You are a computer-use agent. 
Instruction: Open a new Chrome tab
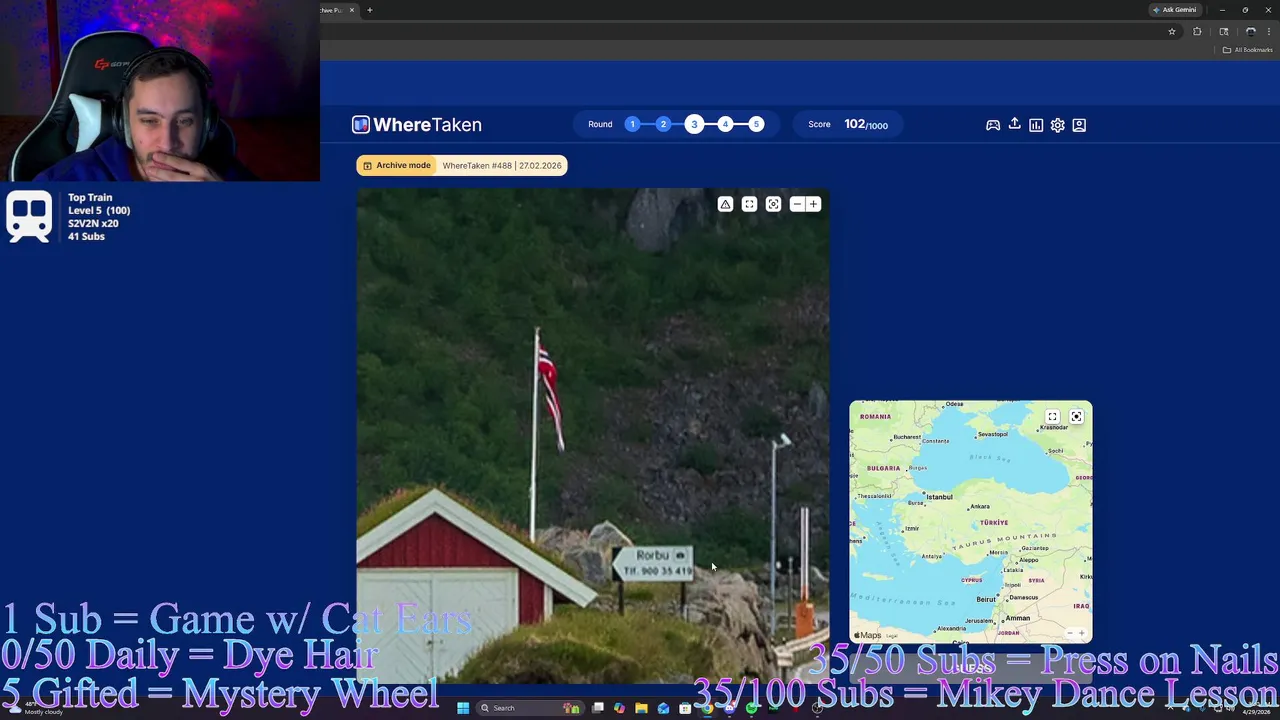369,10
